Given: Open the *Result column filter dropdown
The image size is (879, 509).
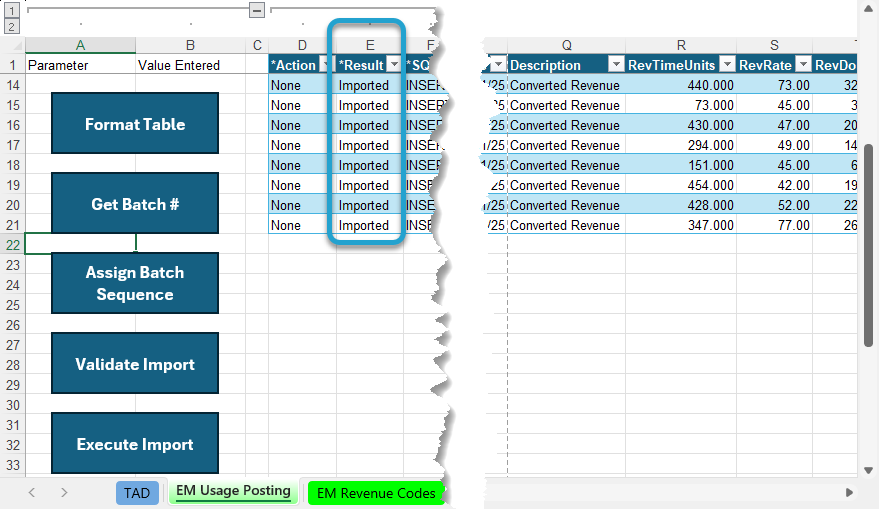Looking at the screenshot, I should pos(395,65).
